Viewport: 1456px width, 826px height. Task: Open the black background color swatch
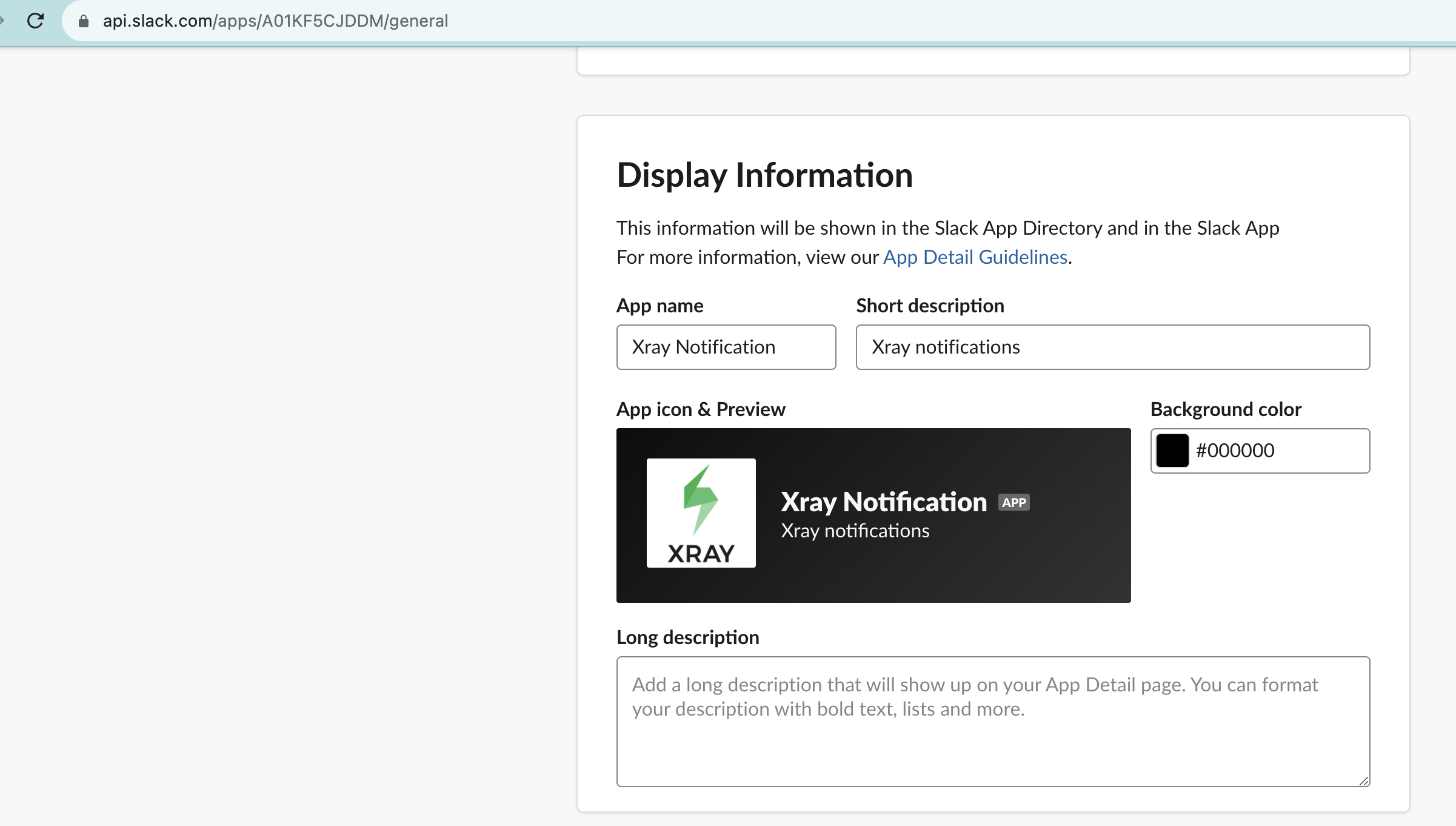tap(1172, 451)
